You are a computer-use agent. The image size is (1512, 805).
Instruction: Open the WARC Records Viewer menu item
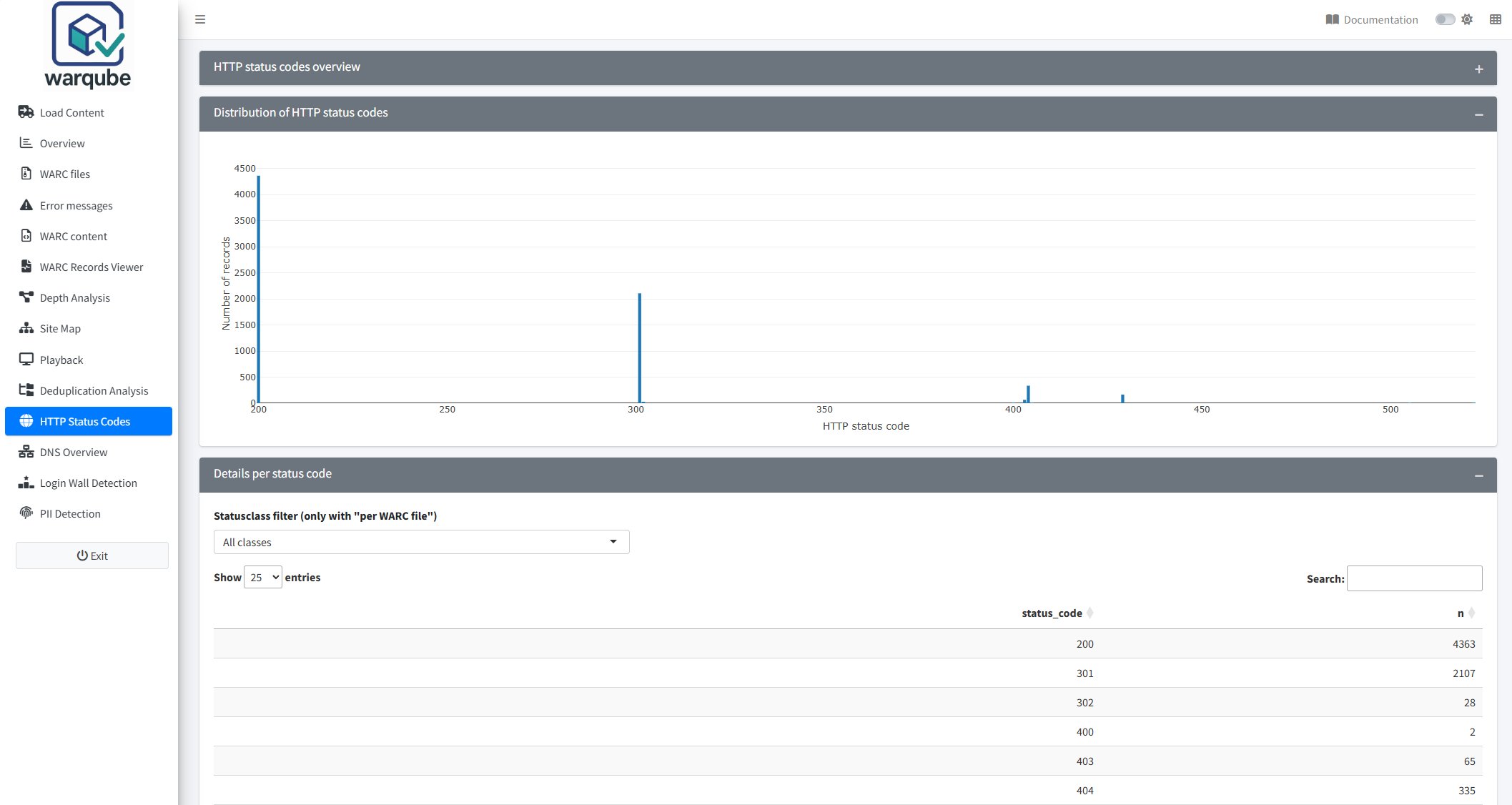(x=89, y=267)
